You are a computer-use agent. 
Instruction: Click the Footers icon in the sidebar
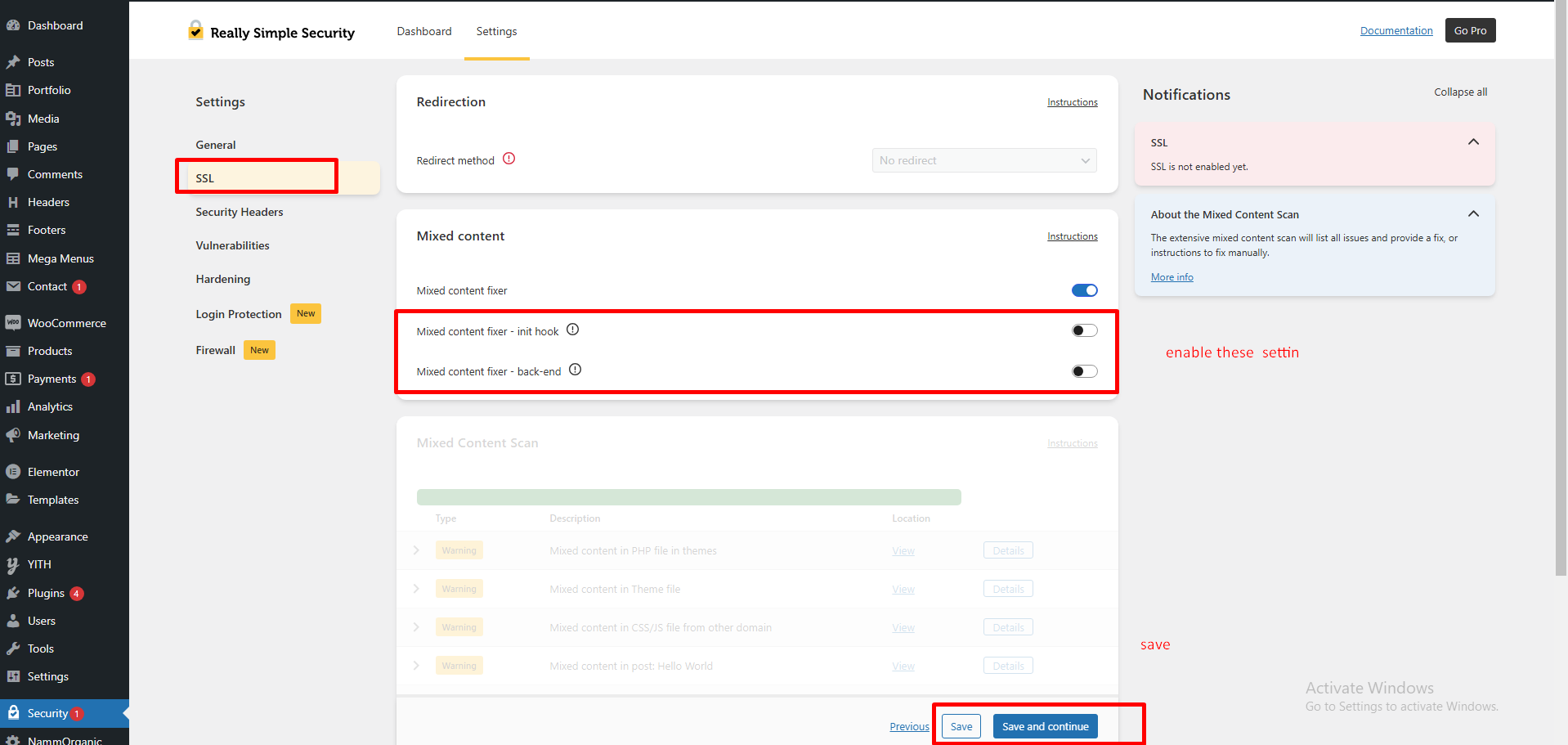click(13, 230)
